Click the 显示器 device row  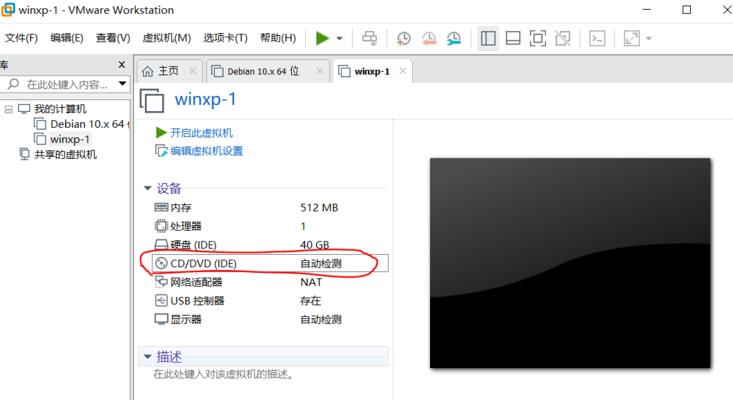pos(270,319)
